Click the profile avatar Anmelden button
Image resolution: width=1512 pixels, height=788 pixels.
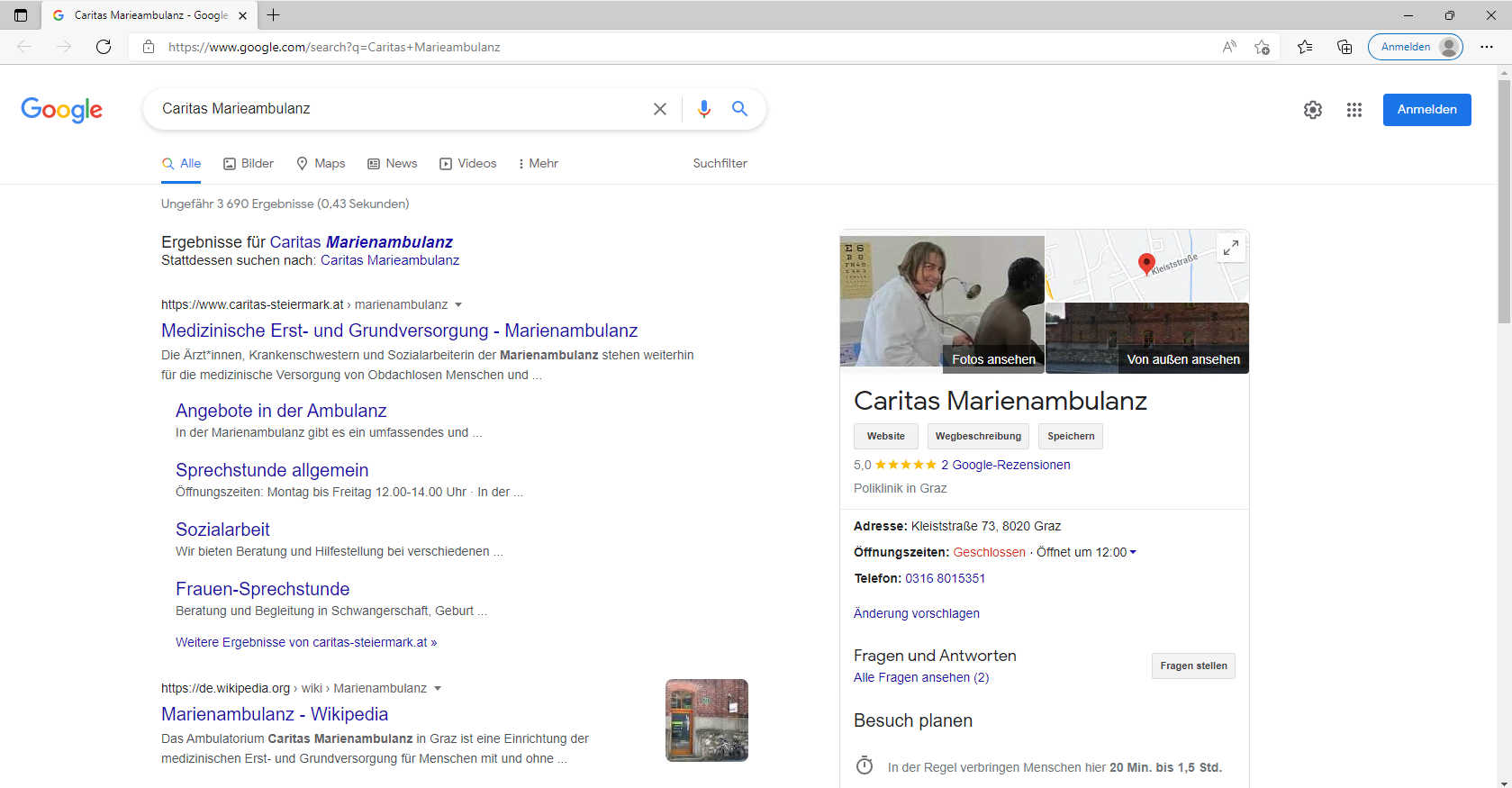click(1416, 47)
